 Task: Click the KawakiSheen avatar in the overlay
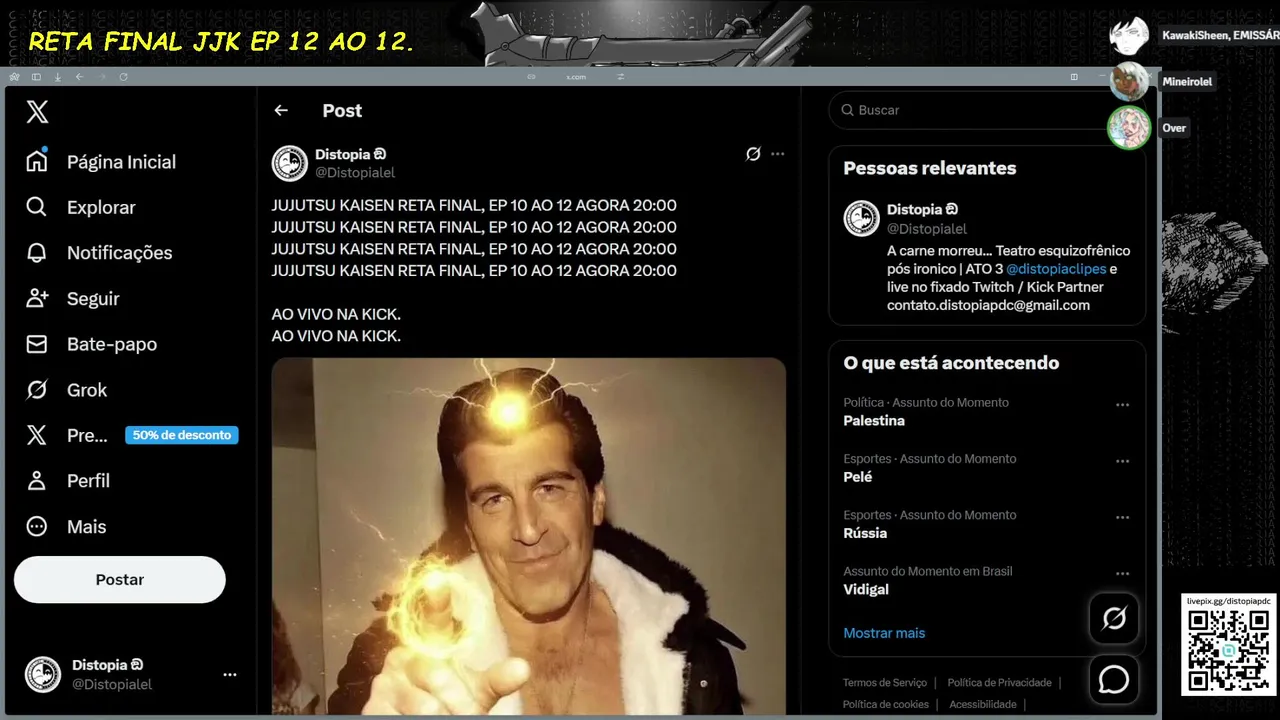click(x=1129, y=35)
